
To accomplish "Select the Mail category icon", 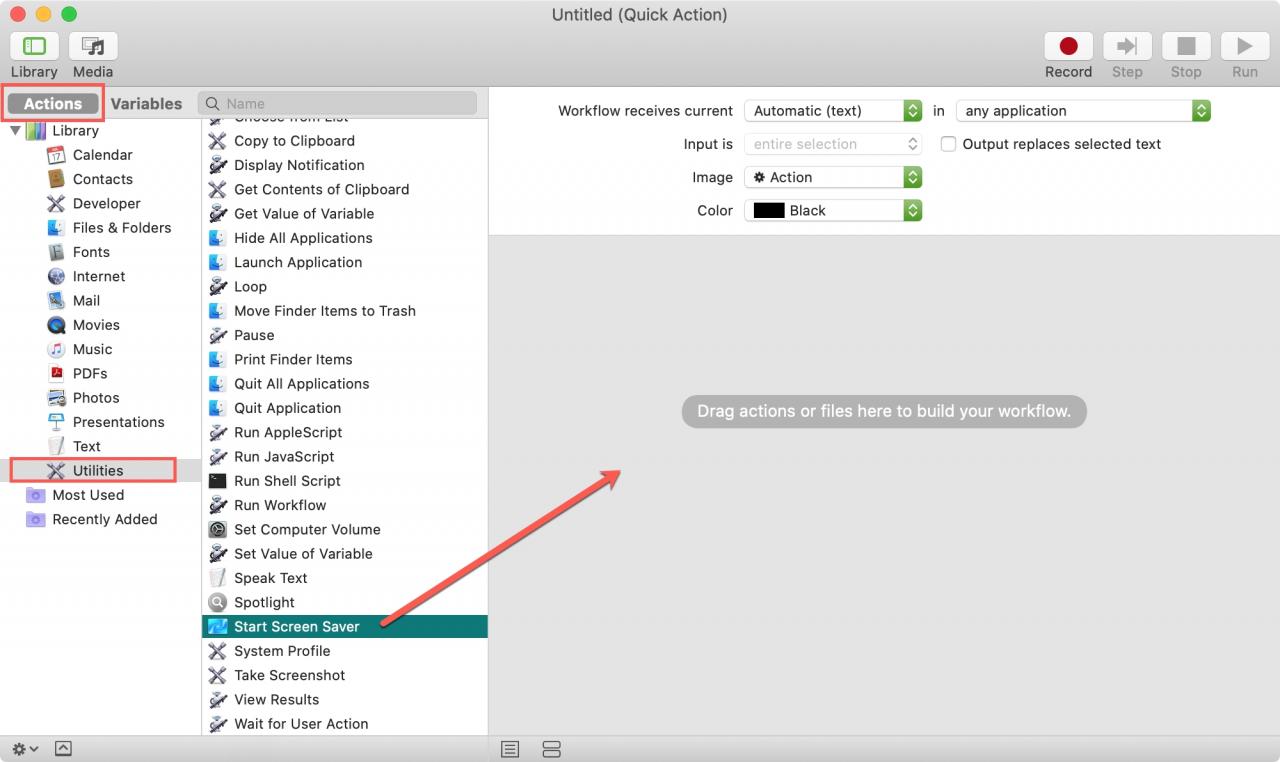I will [56, 300].
